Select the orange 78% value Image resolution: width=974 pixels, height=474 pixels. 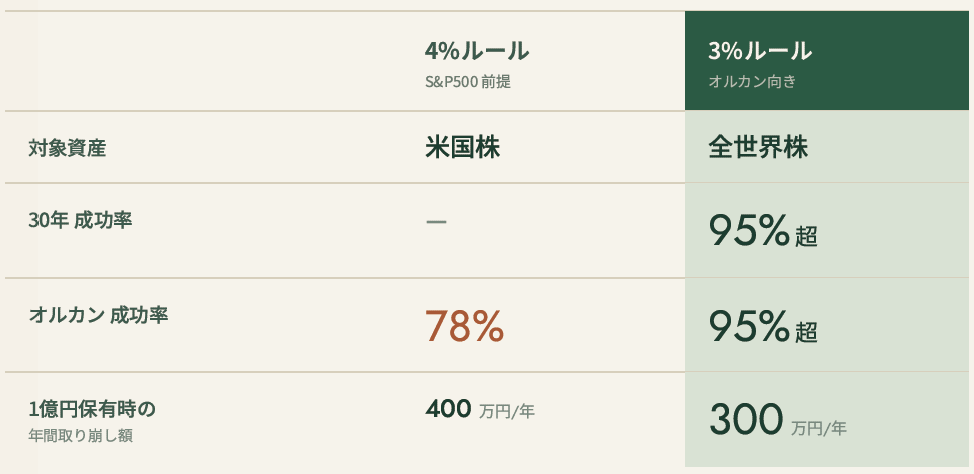point(464,327)
